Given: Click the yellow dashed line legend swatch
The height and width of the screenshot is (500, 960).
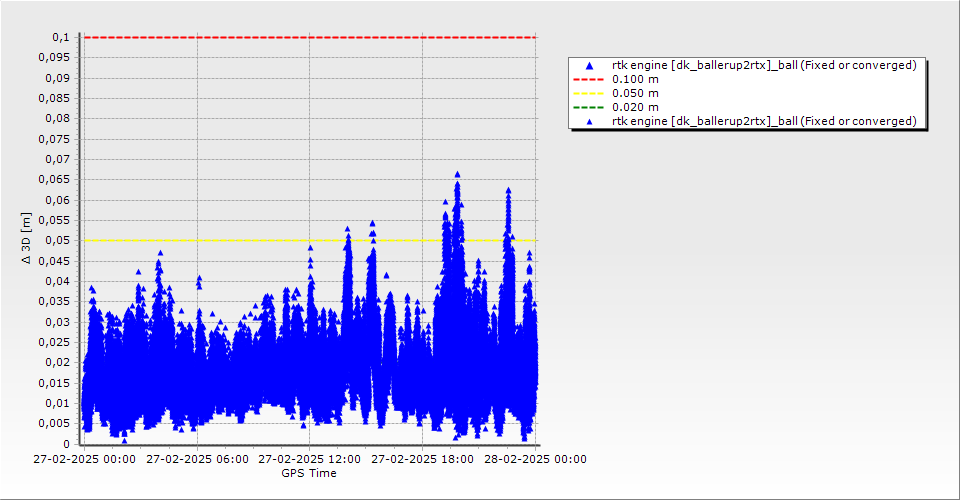Looking at the screenshot, I should tap(588, 94).
